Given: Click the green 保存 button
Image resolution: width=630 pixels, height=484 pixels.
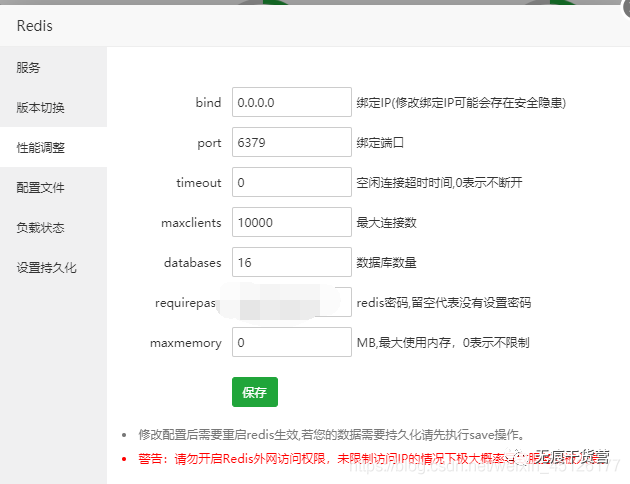Looking at the screenshot, I should 255,392.
